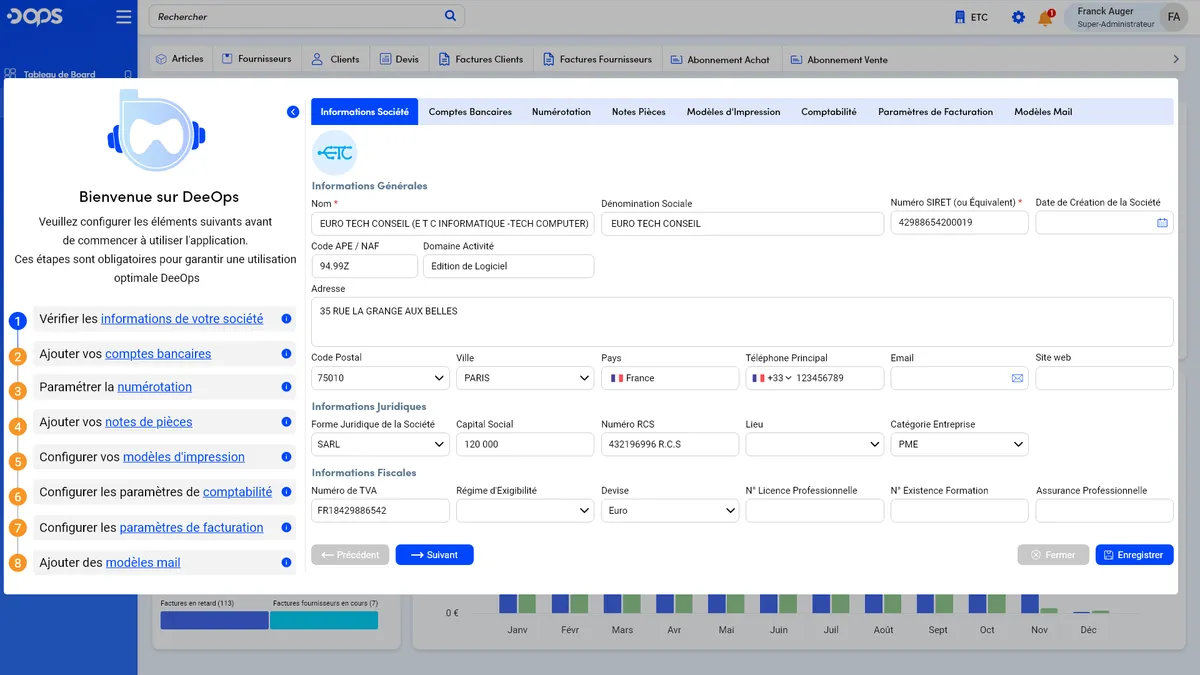1200x675 pixels.
Task: Click the ETC company logo image
Action: tap(334, 153)
